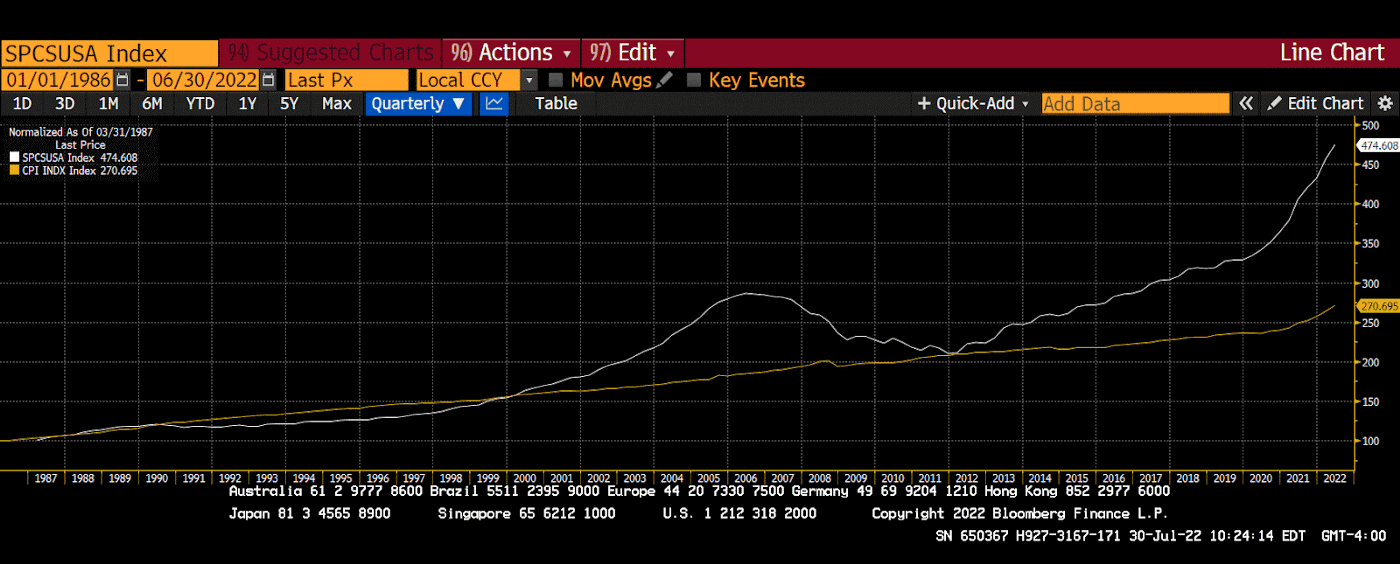
Task: Click Normalized As Of 03/31/1987 label
Action: [x=81, y=131]
